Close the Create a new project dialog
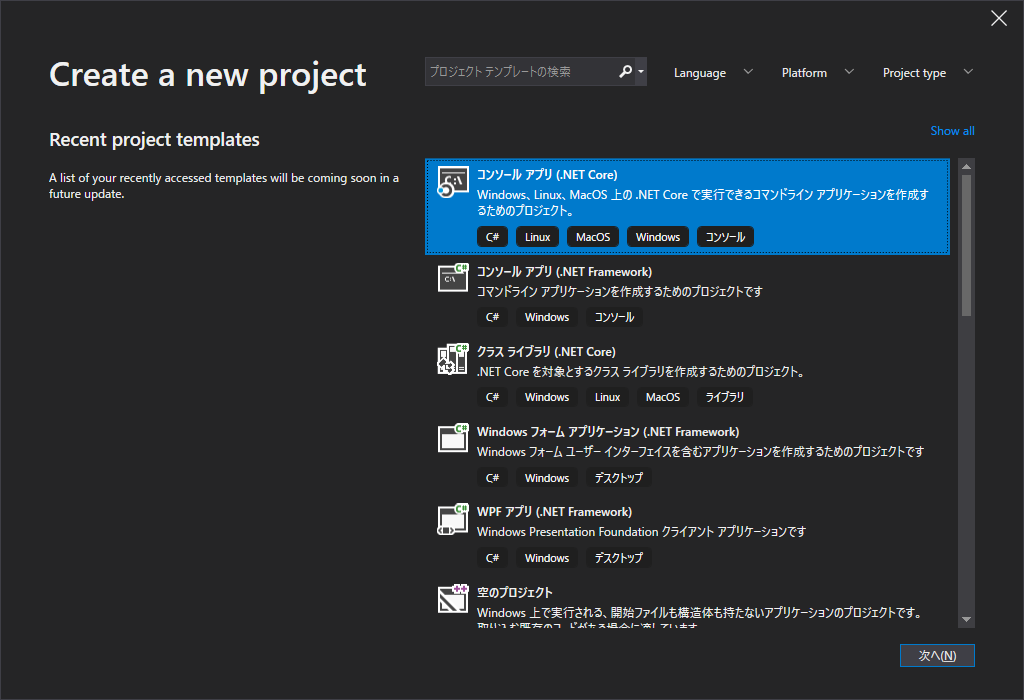1024x700 pixels. tap(999, 18)
